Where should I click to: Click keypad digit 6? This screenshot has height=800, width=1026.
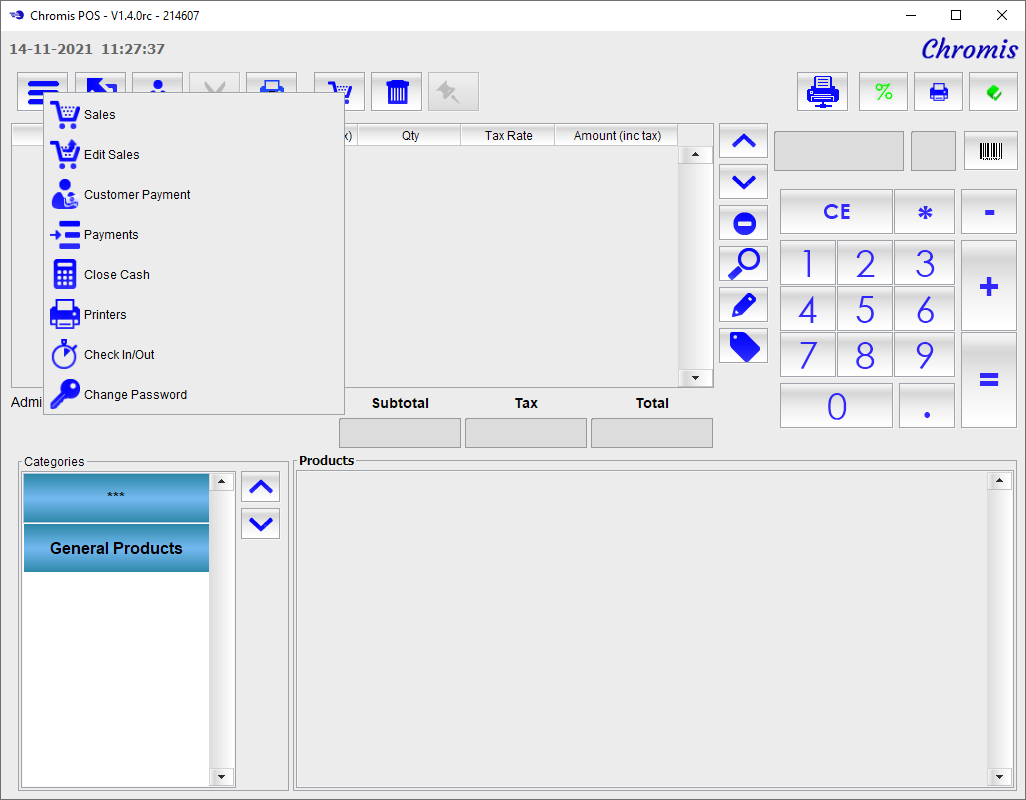pos(925,309)
